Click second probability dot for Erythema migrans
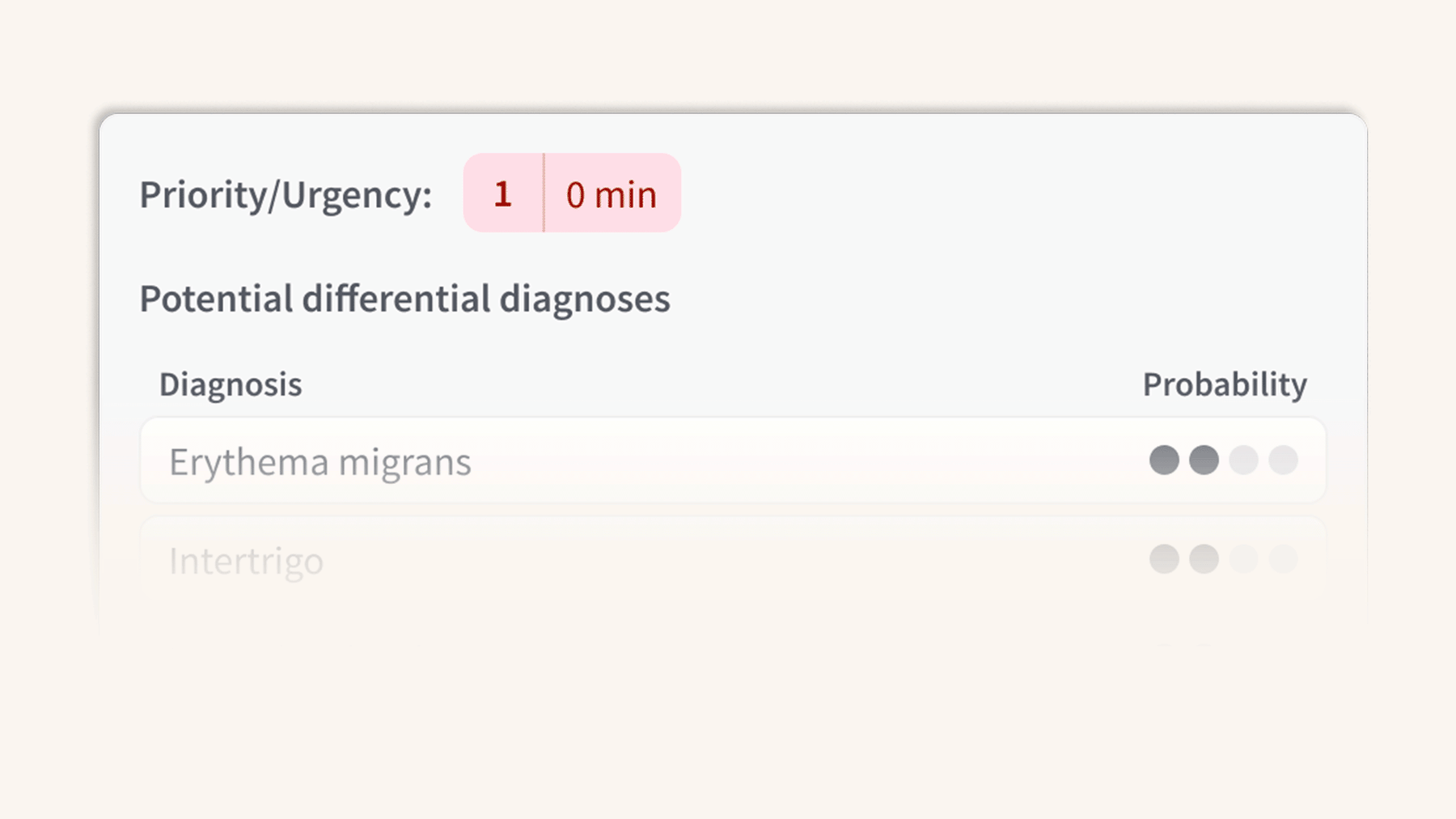Image resolution: width=1456 pixels, height=819 pixels. tap(1204, 460)
